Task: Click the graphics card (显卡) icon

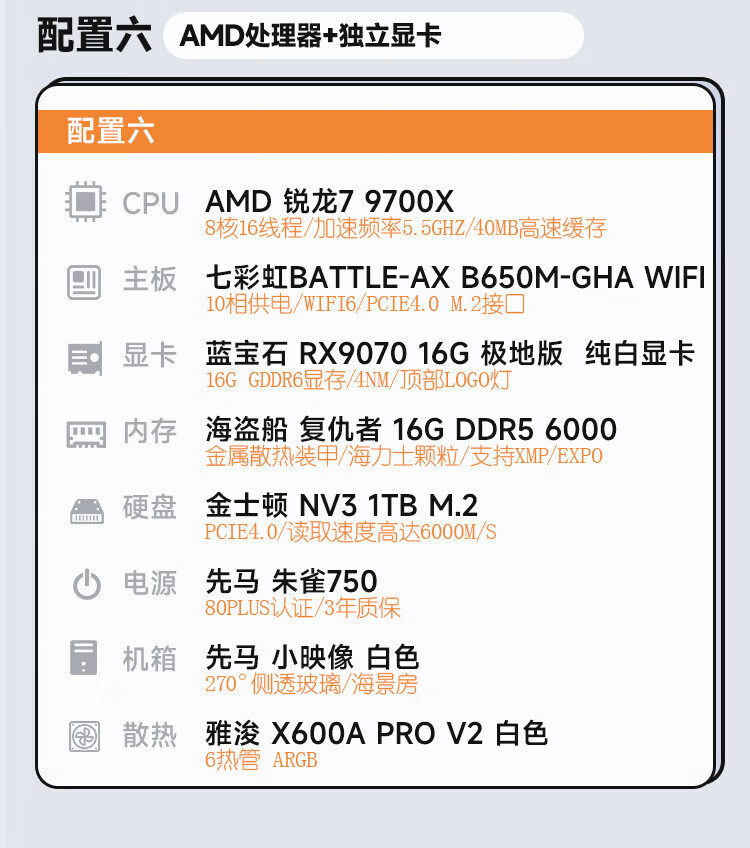Action: (x=85, y=356)
